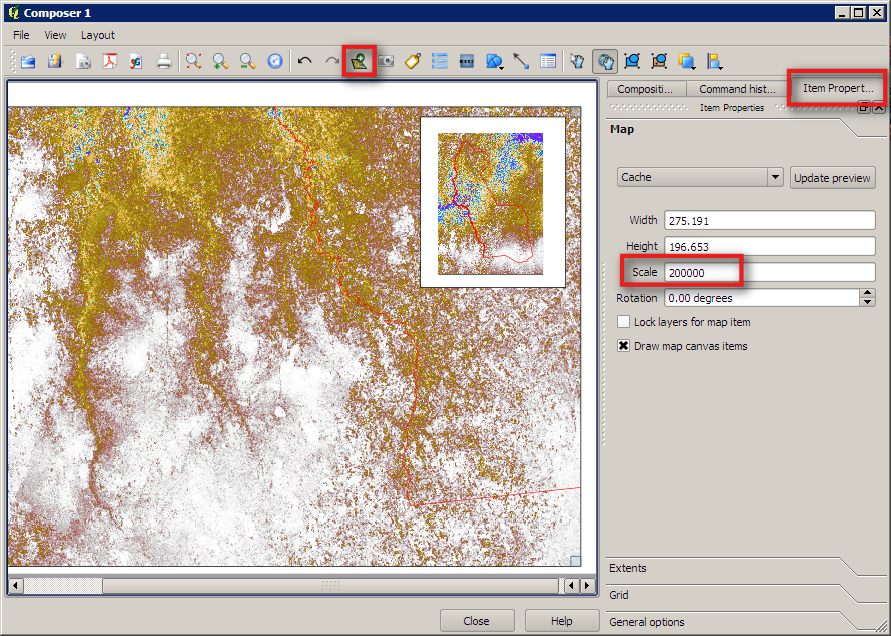The image size is (891, 636).
Task: Select the Add Label tool
Action: (412, 60)
